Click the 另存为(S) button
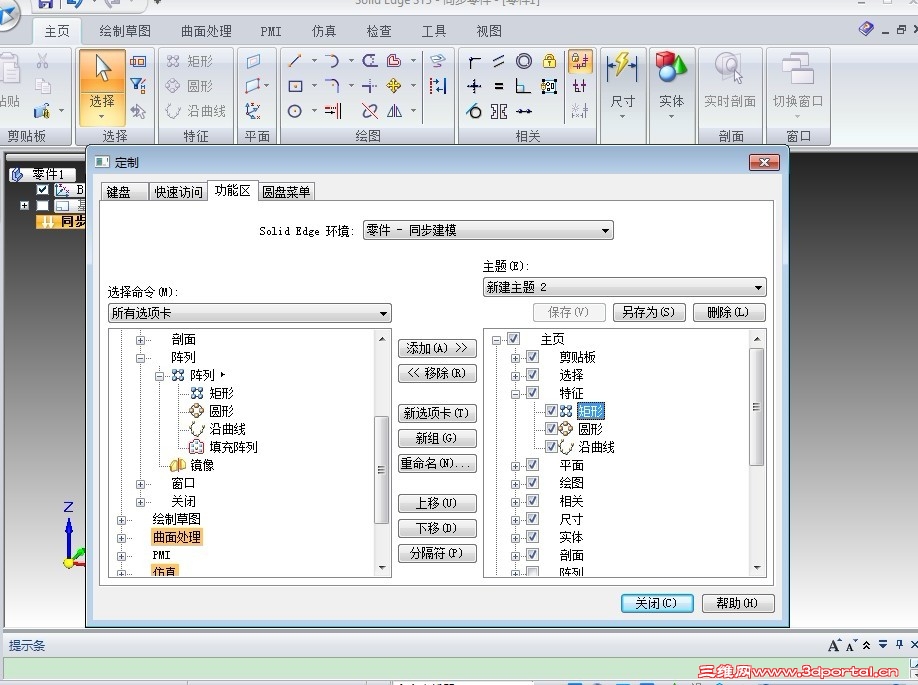Viewport: 918px width, 685px height. (x=649, y=312)
